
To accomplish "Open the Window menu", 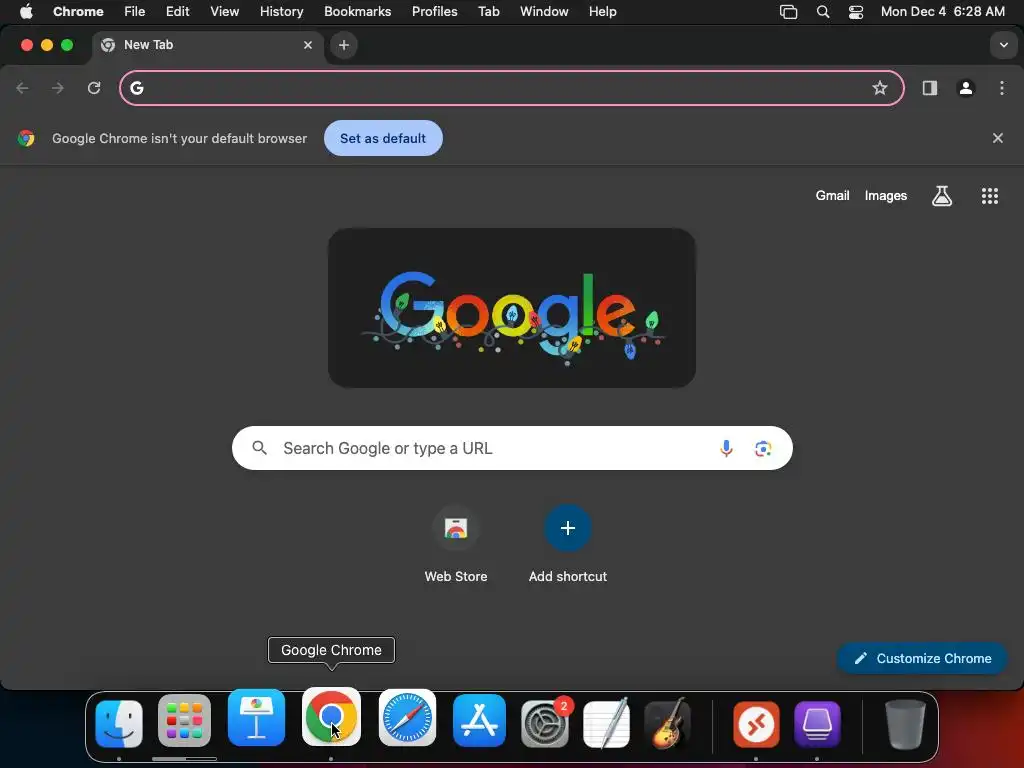I will 544,11.
